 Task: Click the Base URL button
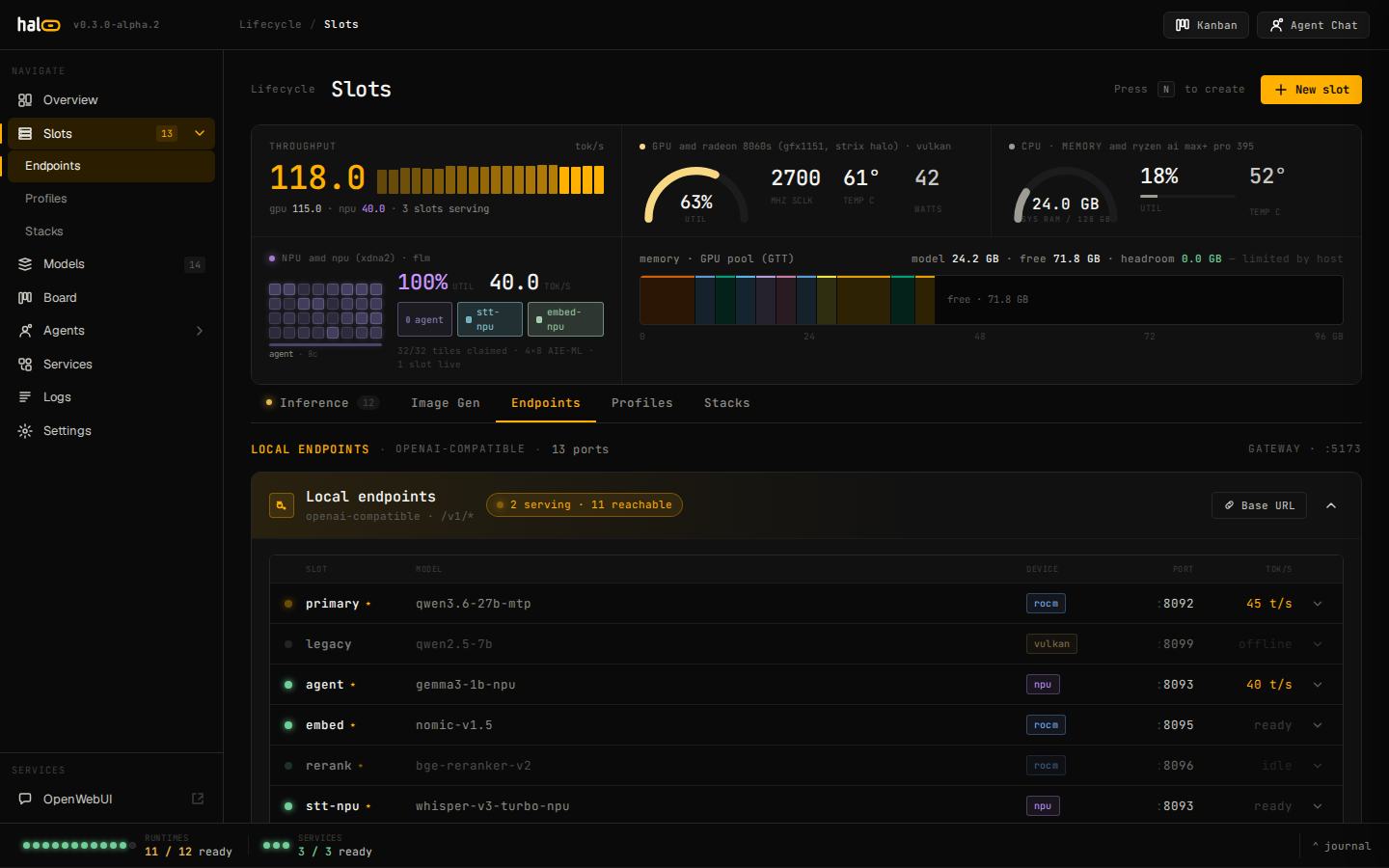[1259, 505]
